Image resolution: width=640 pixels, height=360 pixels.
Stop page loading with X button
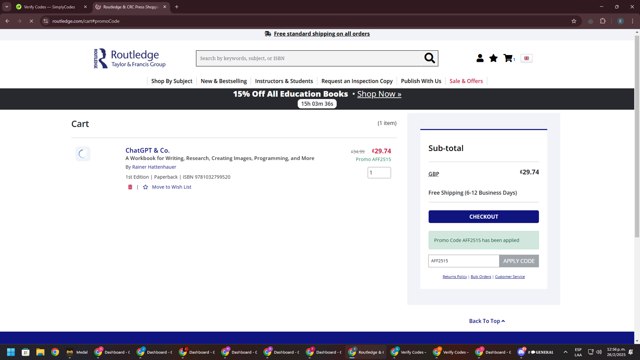31,21
